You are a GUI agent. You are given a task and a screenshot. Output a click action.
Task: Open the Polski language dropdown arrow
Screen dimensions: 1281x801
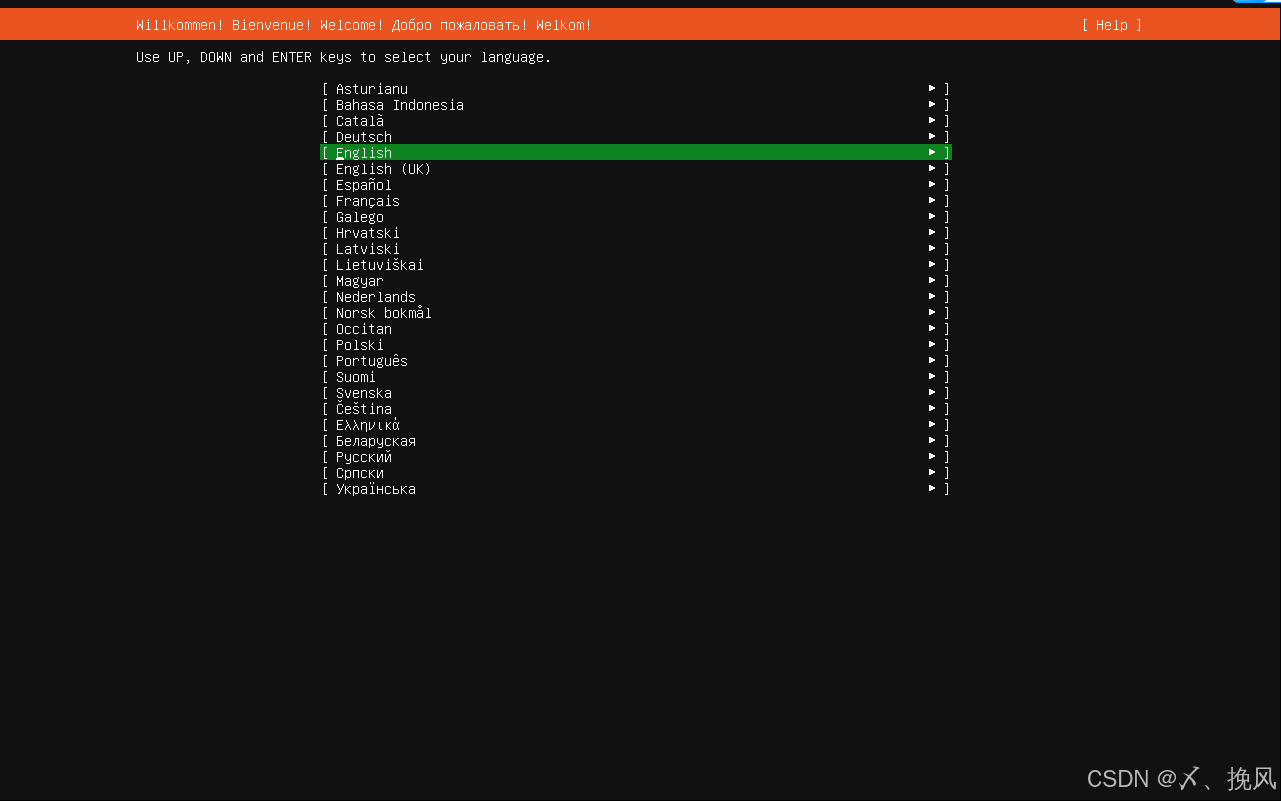pos(931,344)
